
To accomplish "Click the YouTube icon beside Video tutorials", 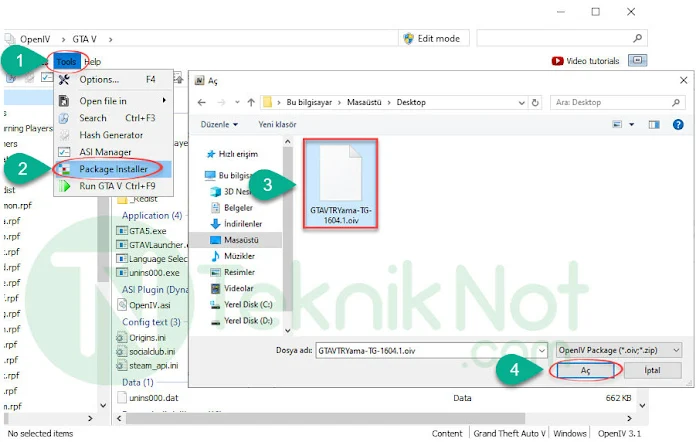I will [558, 61].
